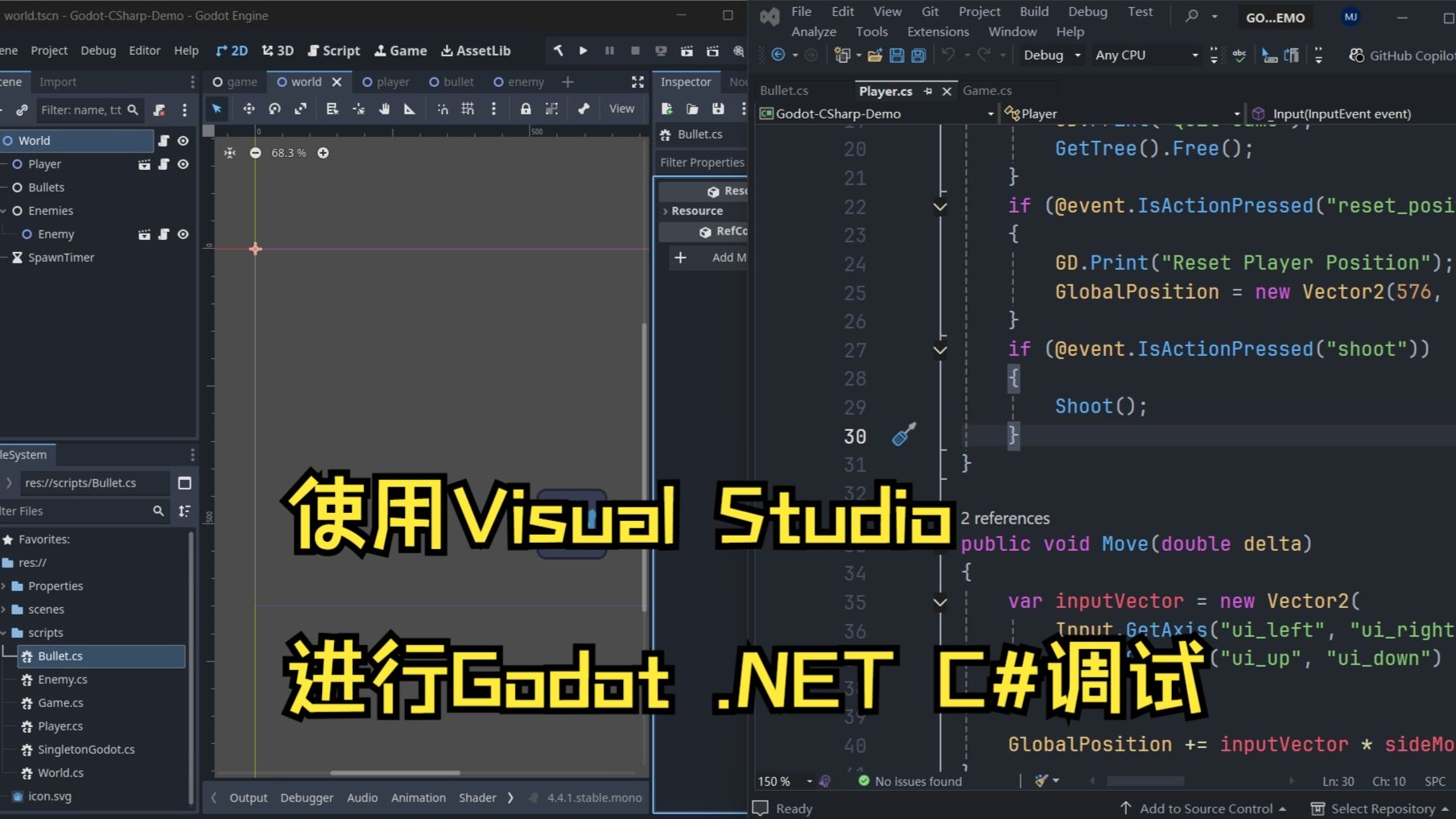Select the Godot Select Mode tool
Viewport: 1456px width, 819px height.
pos(217,109)
